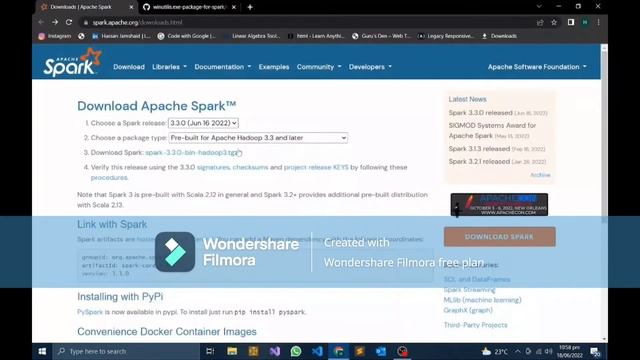The width and height of the screenshot is (640, 360).
Task: Click the Examples nav item
Action: point(274,67)
